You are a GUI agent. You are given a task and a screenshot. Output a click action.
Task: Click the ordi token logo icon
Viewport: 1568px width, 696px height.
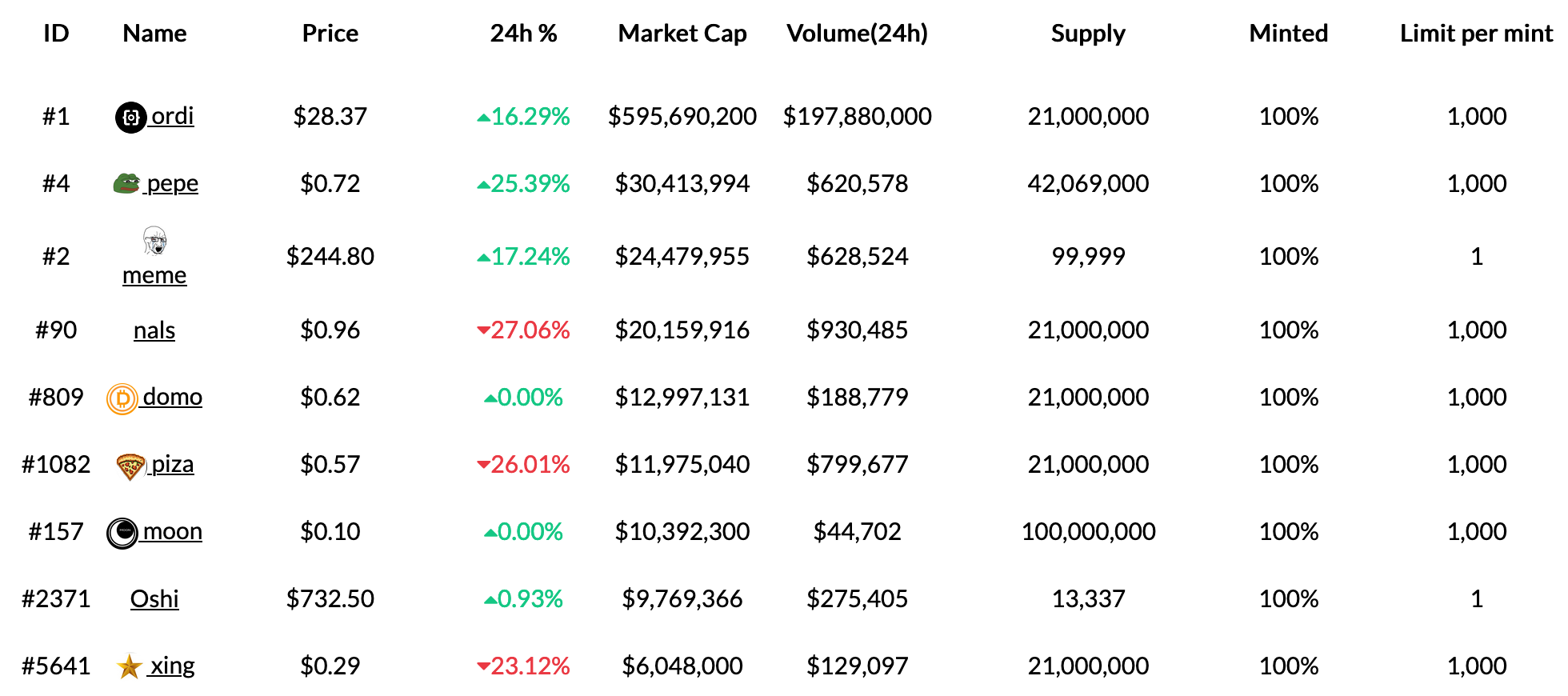point(130,118)
